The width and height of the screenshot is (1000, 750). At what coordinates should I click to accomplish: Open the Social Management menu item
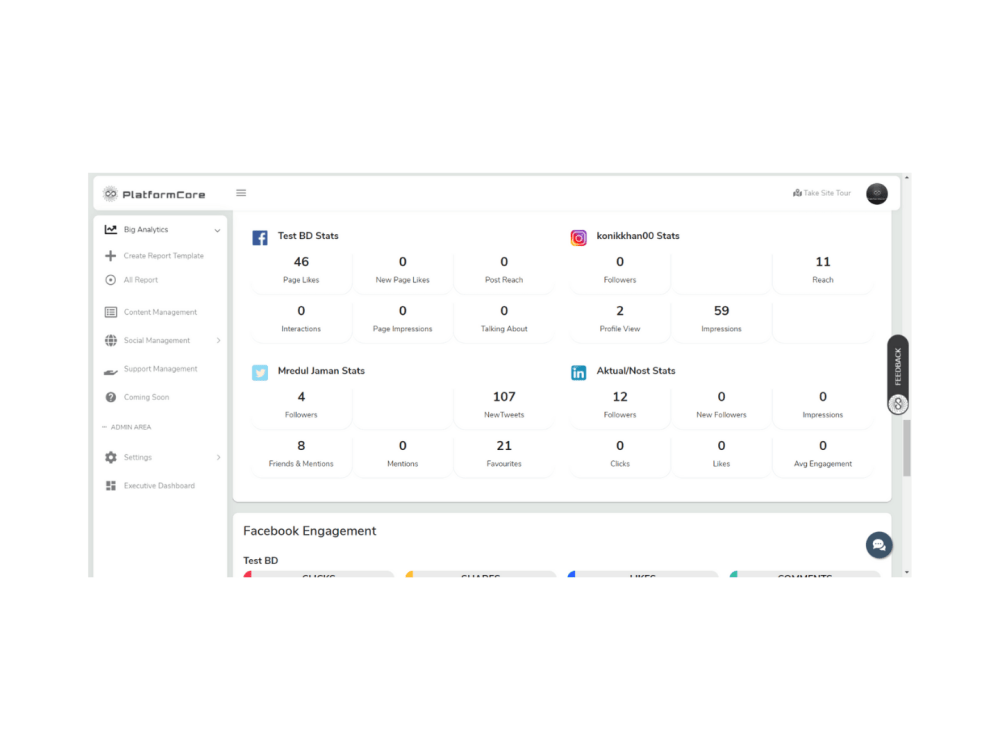157,341
